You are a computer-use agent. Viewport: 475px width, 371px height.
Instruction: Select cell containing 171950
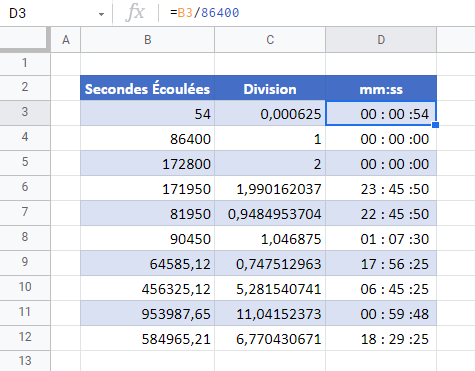tap(147, 188)
